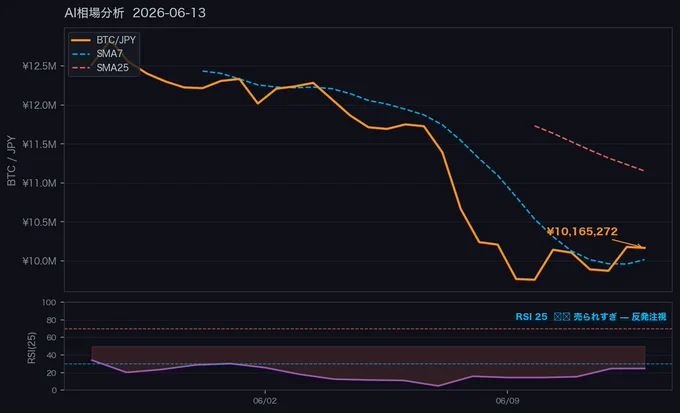Select the SMA25 legend entry

click(x=100, y=68)
